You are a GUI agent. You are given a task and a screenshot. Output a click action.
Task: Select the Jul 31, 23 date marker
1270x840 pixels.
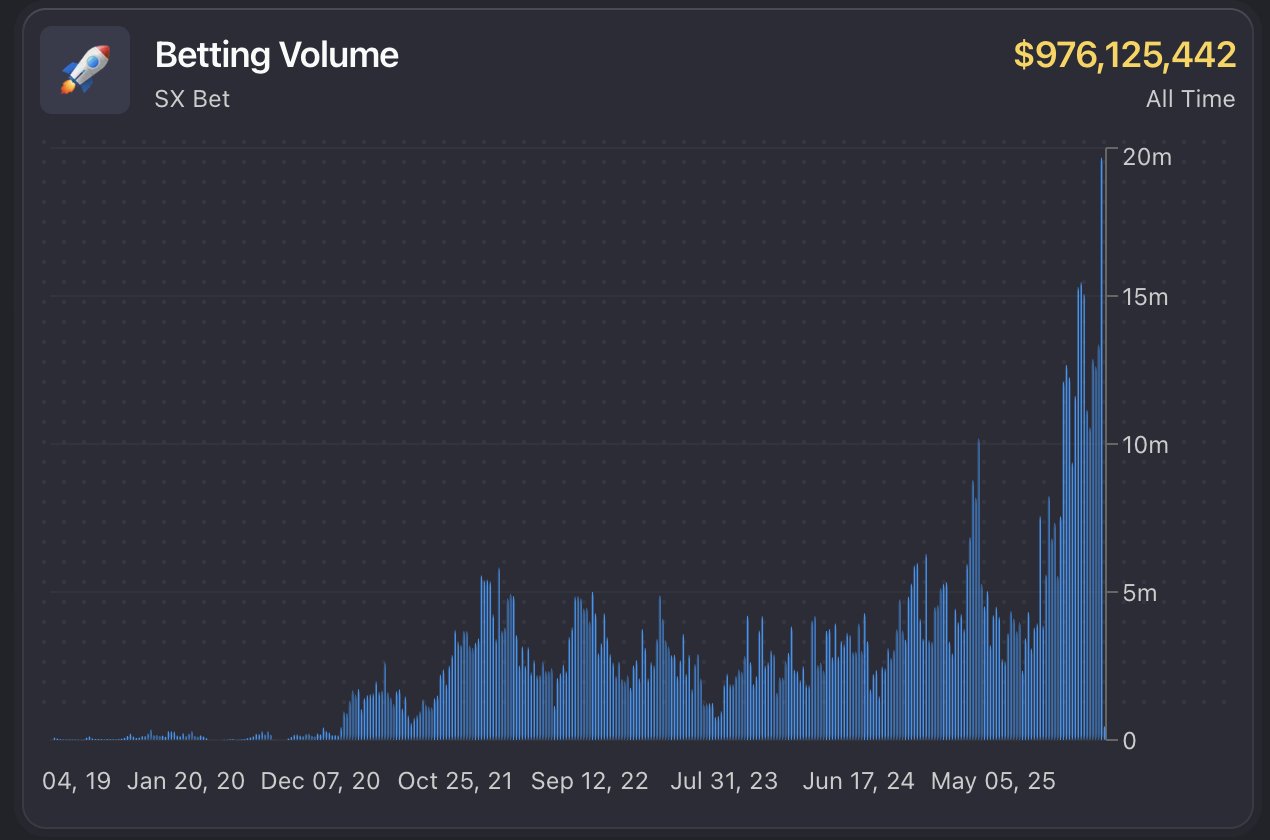[723, 781]
